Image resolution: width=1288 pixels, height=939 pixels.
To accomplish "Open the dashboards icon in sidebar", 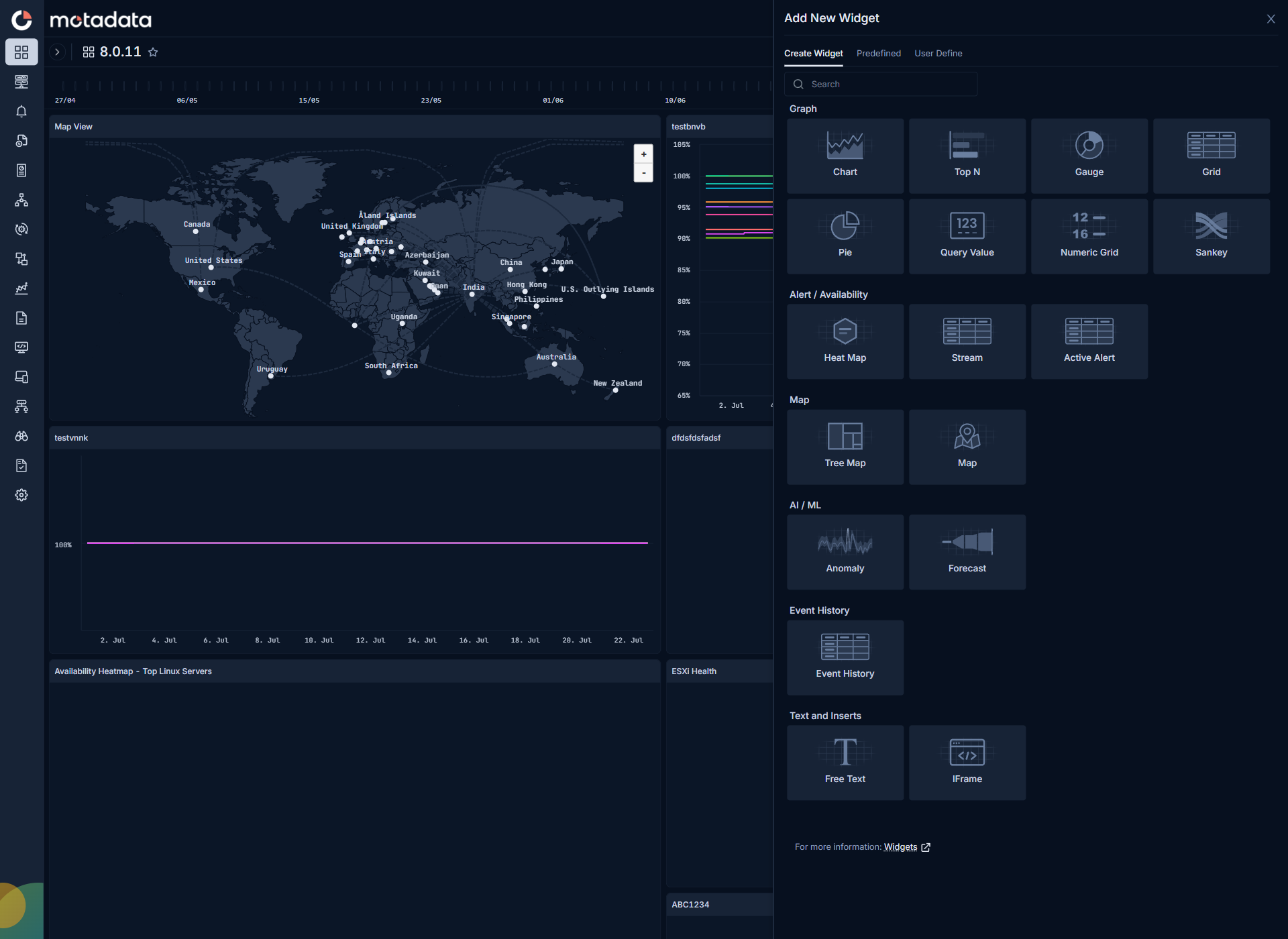I will click(21, 52).
